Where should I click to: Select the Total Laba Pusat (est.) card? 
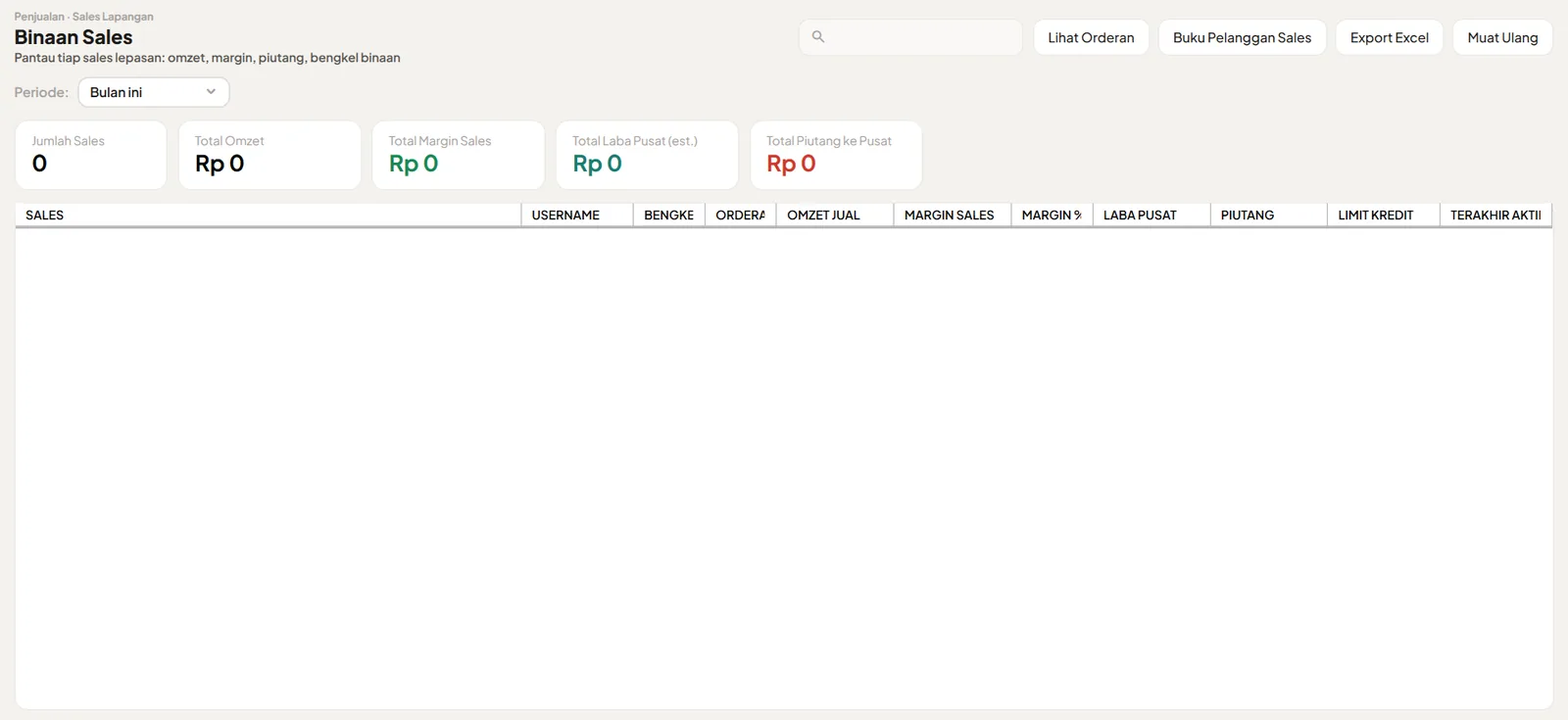[647, 155]
